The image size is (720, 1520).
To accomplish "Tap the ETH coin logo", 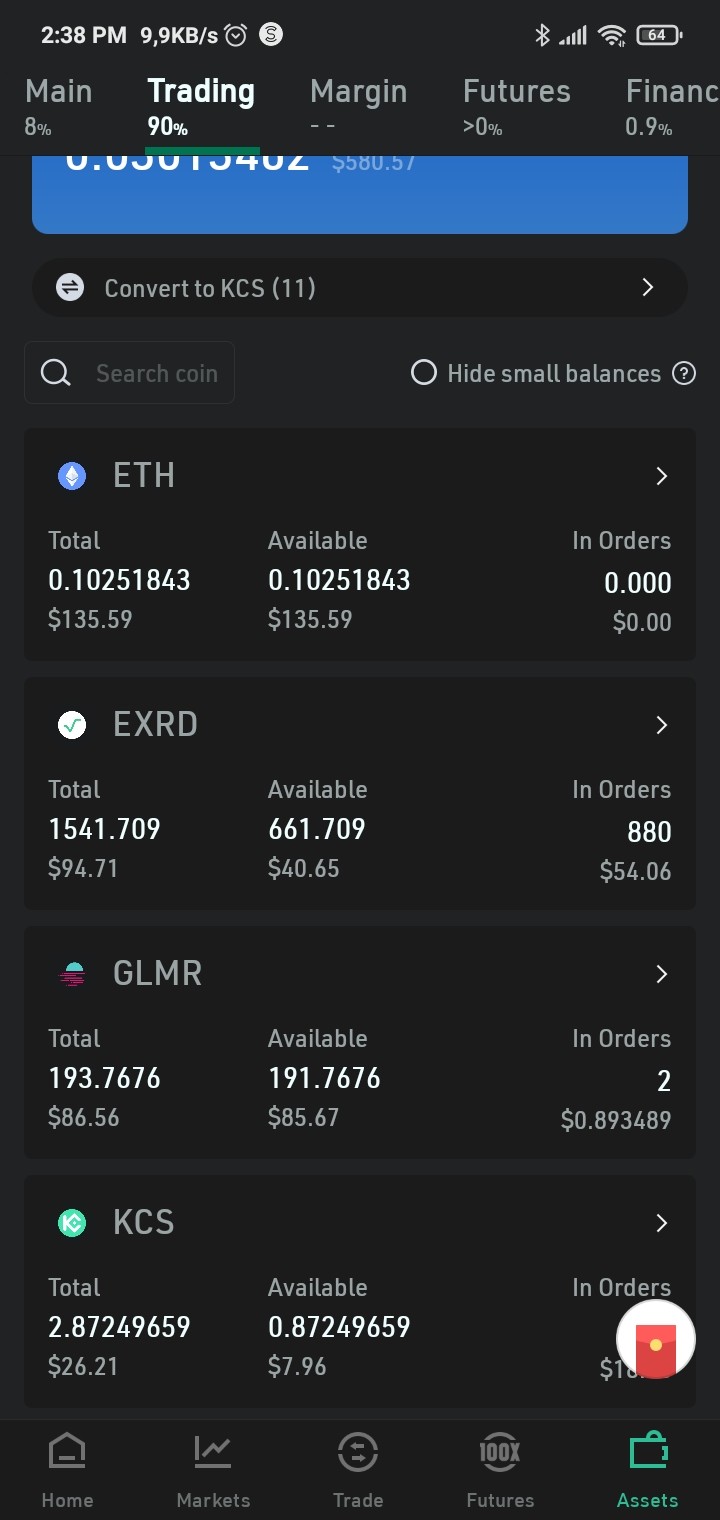I will pos(72,476).
